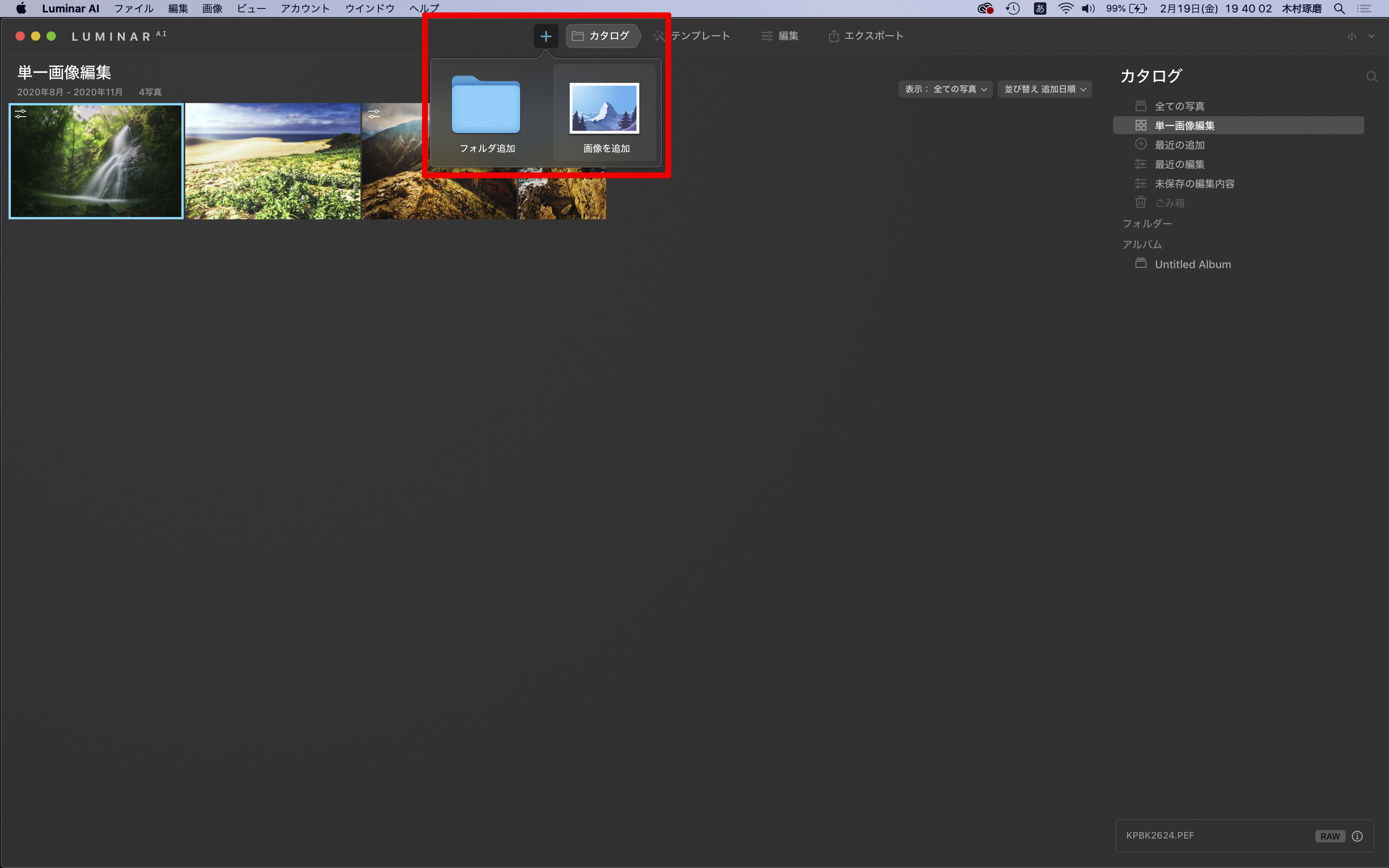Open the Untitled Album entry
The height and width of the screenshot is (868, 1389).
click(1192, 265)
